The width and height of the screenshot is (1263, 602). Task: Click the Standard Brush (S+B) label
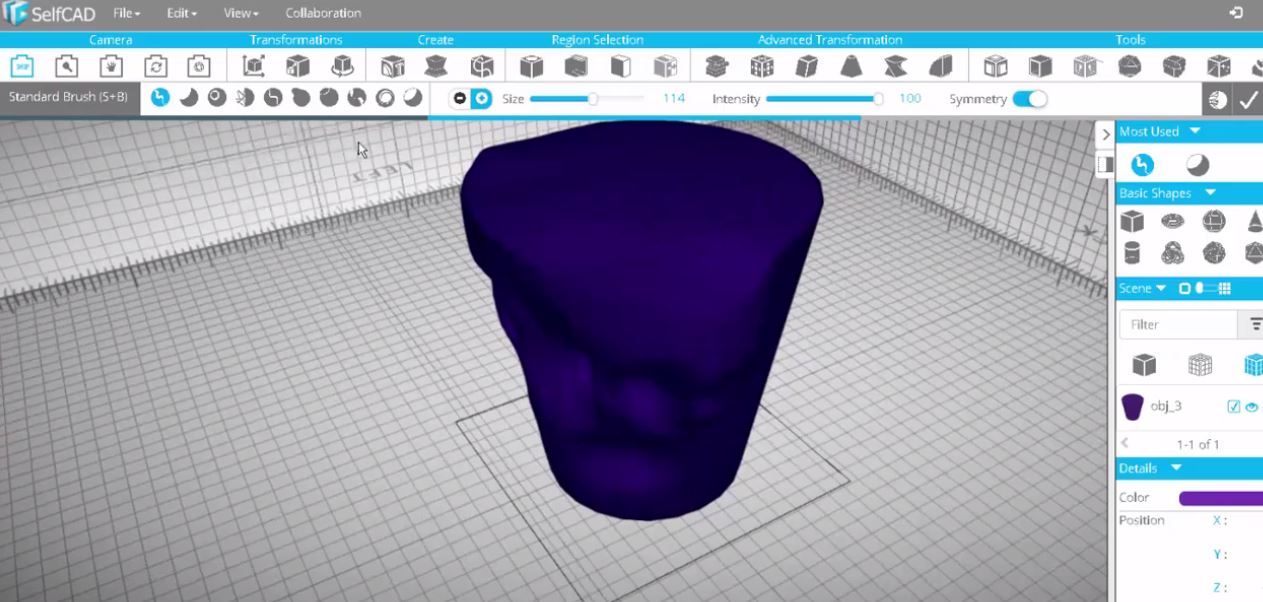[x=68, y=99]
